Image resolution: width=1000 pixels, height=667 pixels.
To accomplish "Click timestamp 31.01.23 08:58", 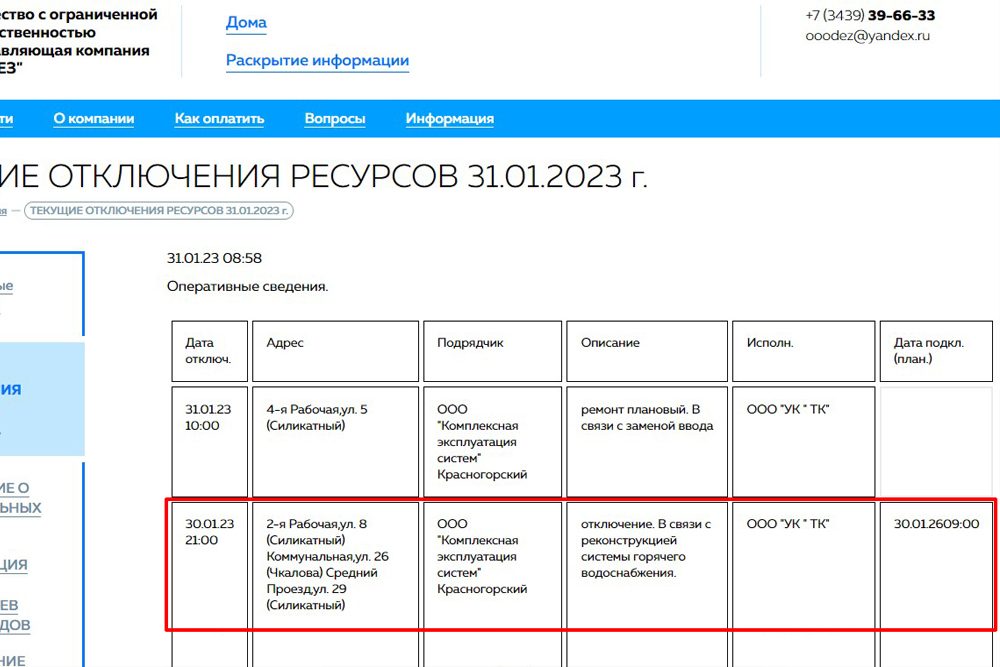I will coord(214,258).
